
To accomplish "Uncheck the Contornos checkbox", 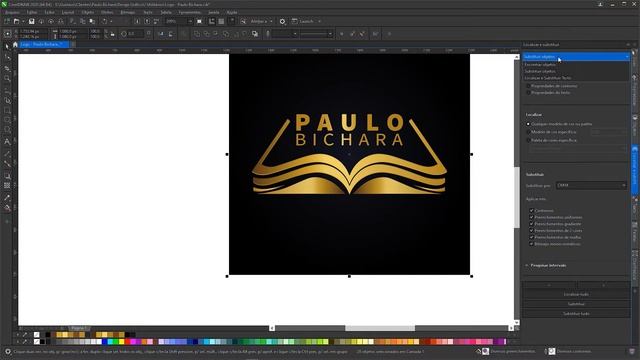I will pos(531,211).
